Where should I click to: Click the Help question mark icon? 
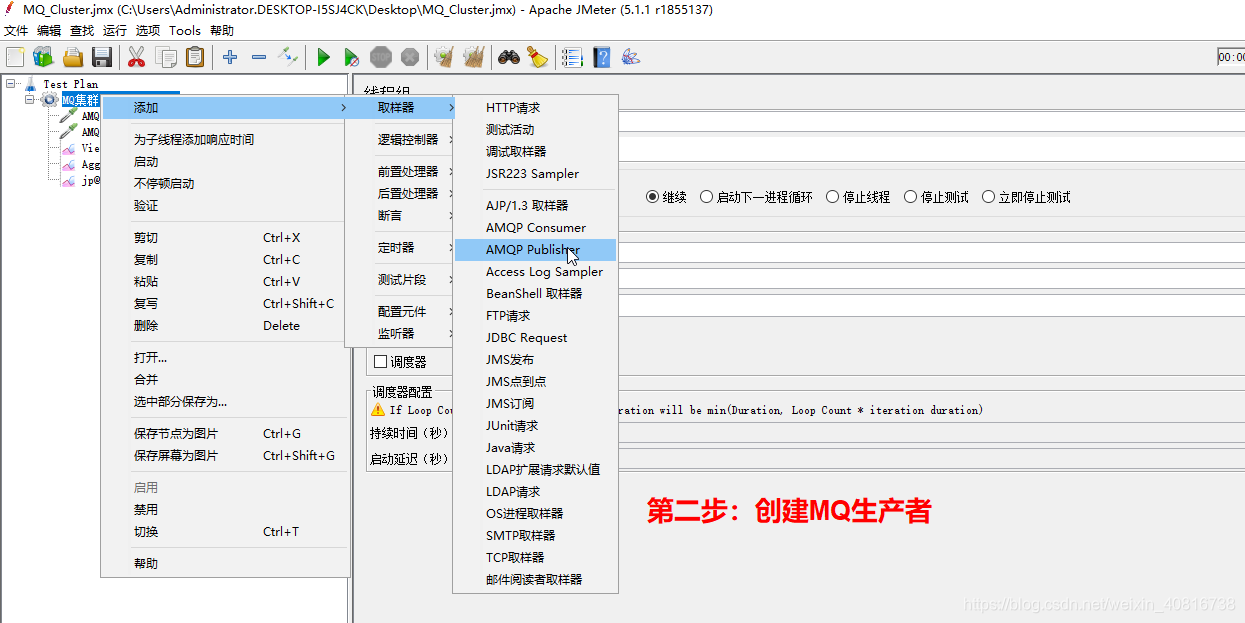tap(601, 57)
